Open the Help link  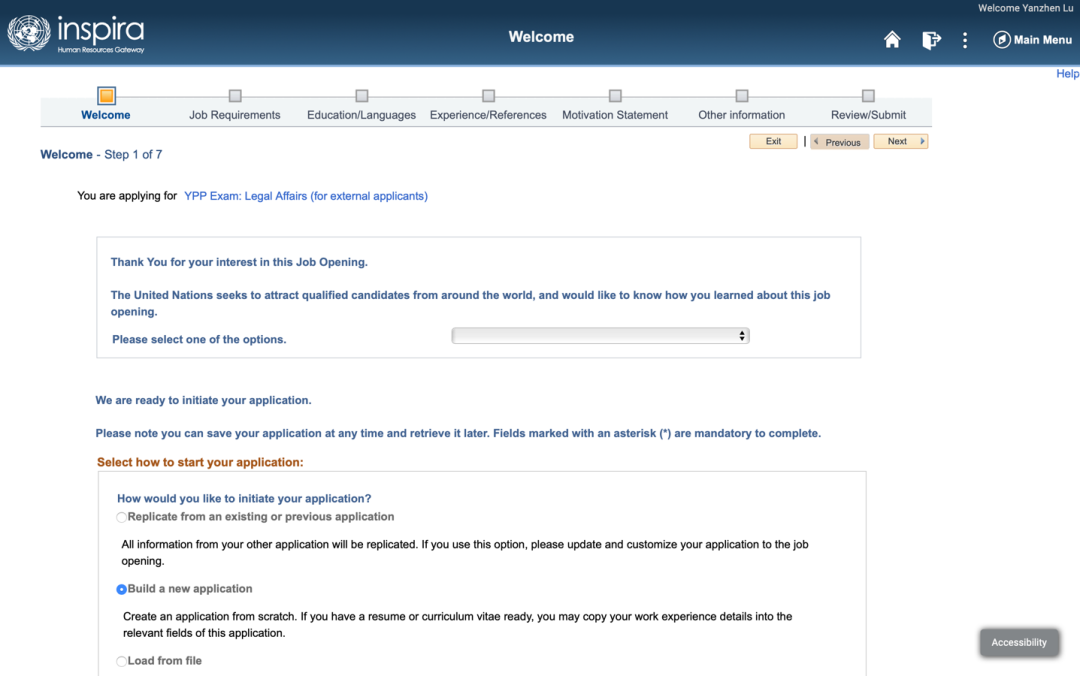(1067, 74)
